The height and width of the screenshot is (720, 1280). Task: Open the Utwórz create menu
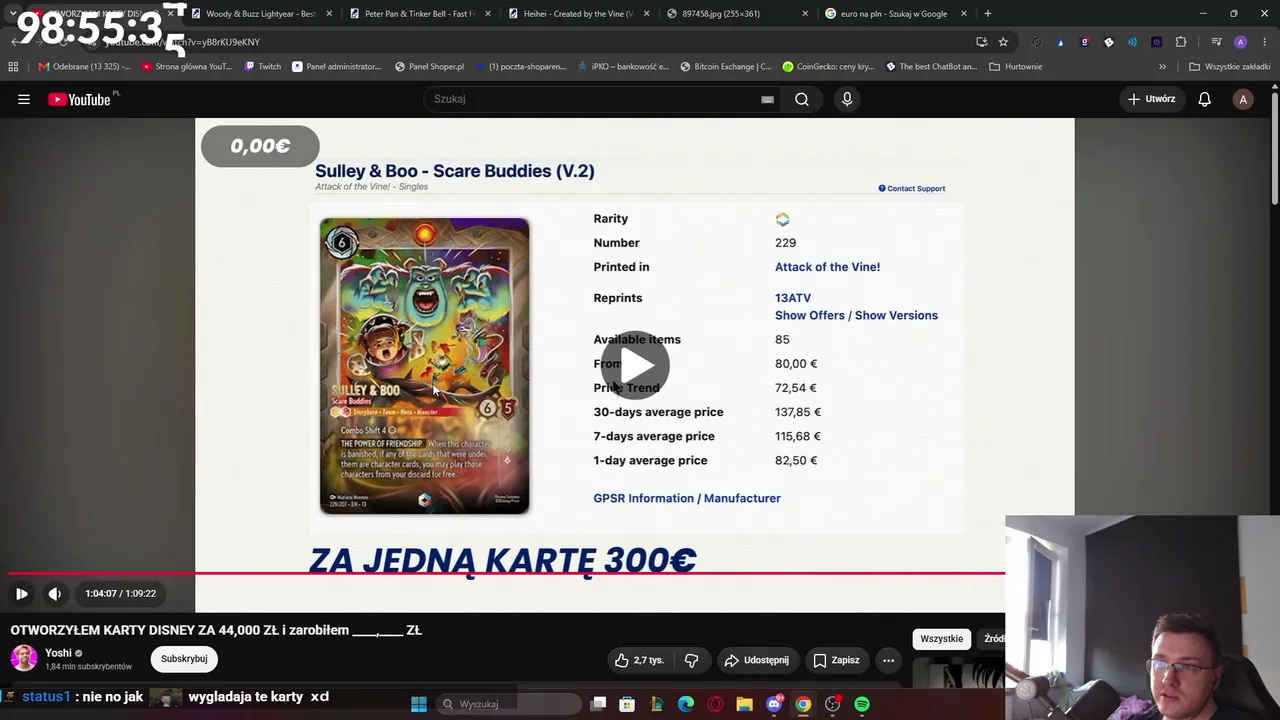(x=1152, y=99)
